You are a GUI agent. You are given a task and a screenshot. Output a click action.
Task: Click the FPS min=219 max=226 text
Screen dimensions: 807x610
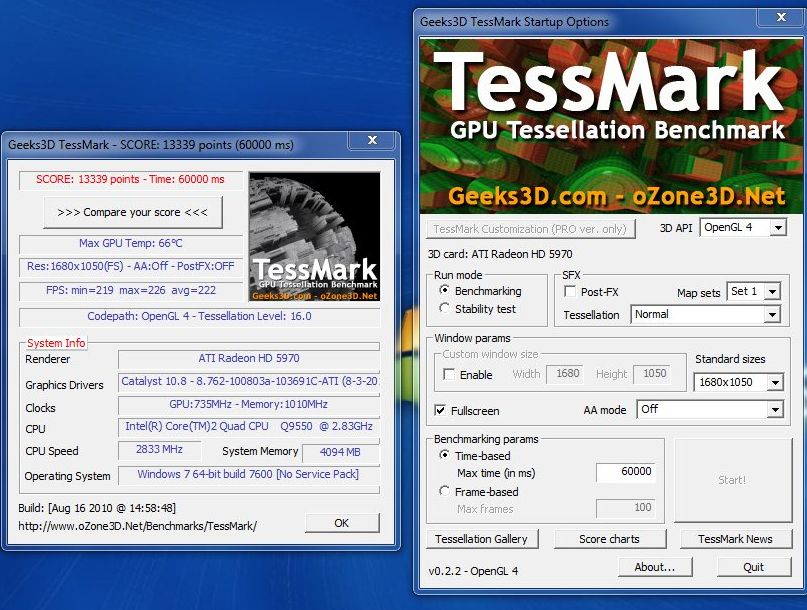[x=131, y=290]
